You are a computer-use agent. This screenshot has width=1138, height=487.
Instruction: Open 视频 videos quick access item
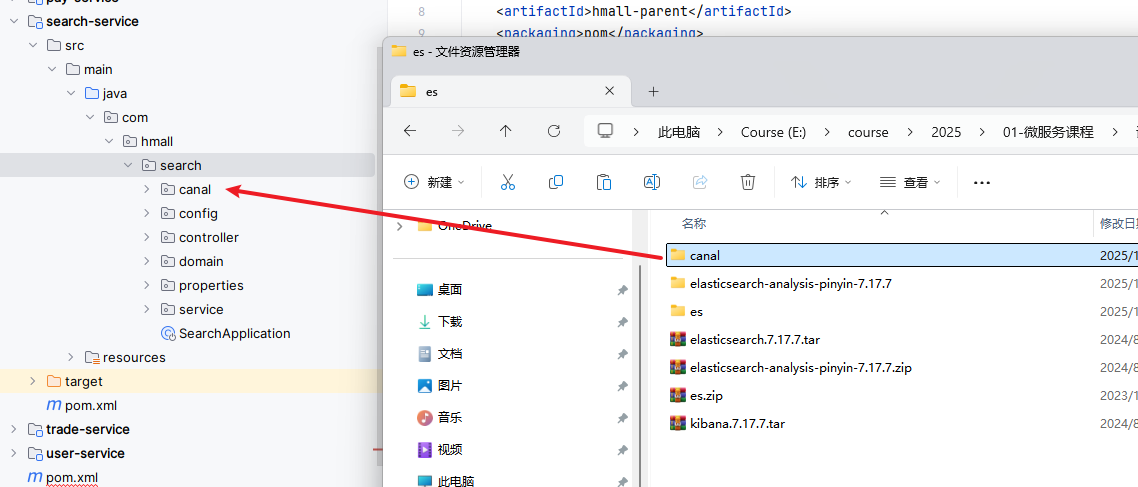tap(450, 450)
